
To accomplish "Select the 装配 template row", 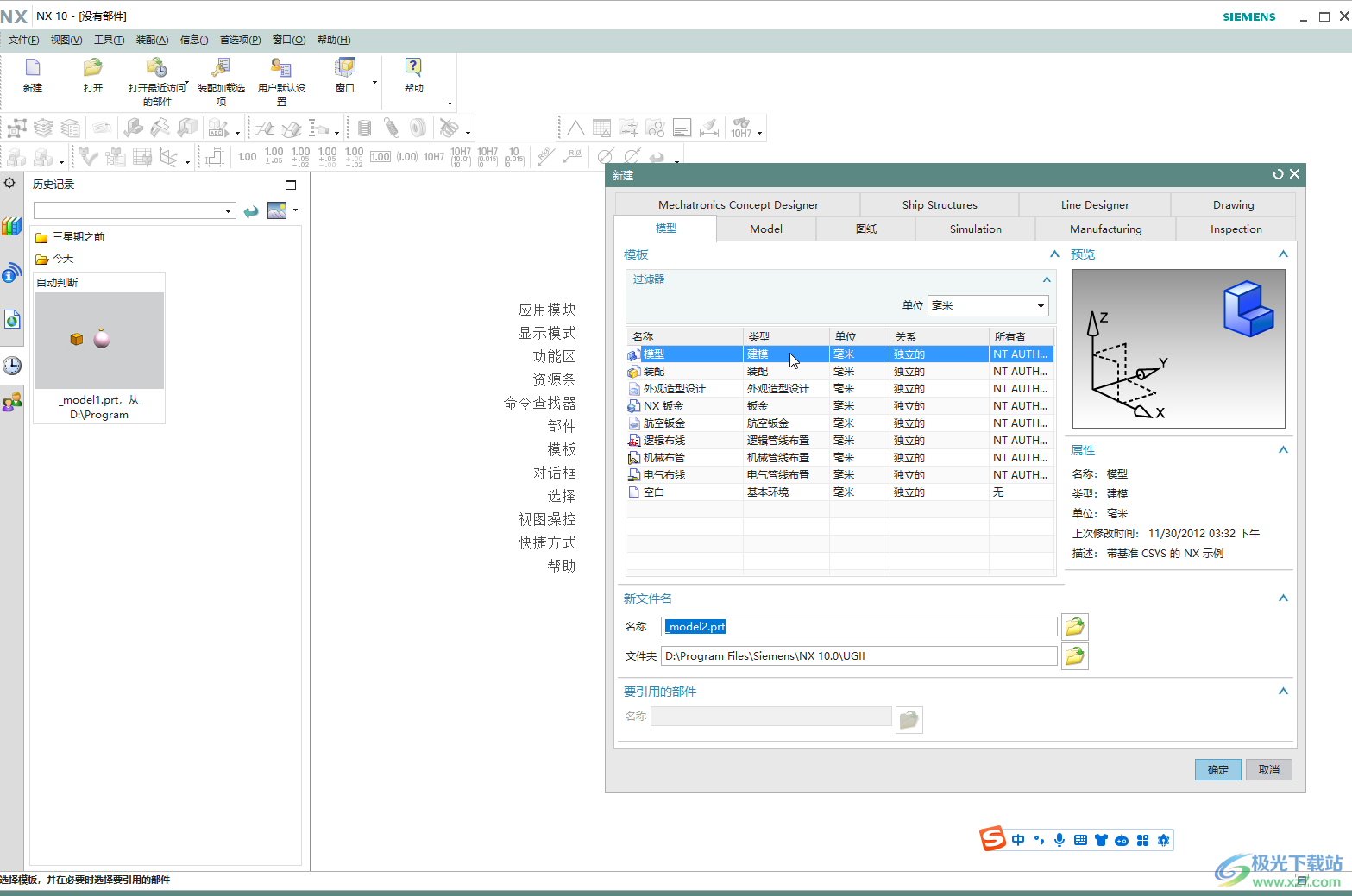I will [x=654, y=372].
